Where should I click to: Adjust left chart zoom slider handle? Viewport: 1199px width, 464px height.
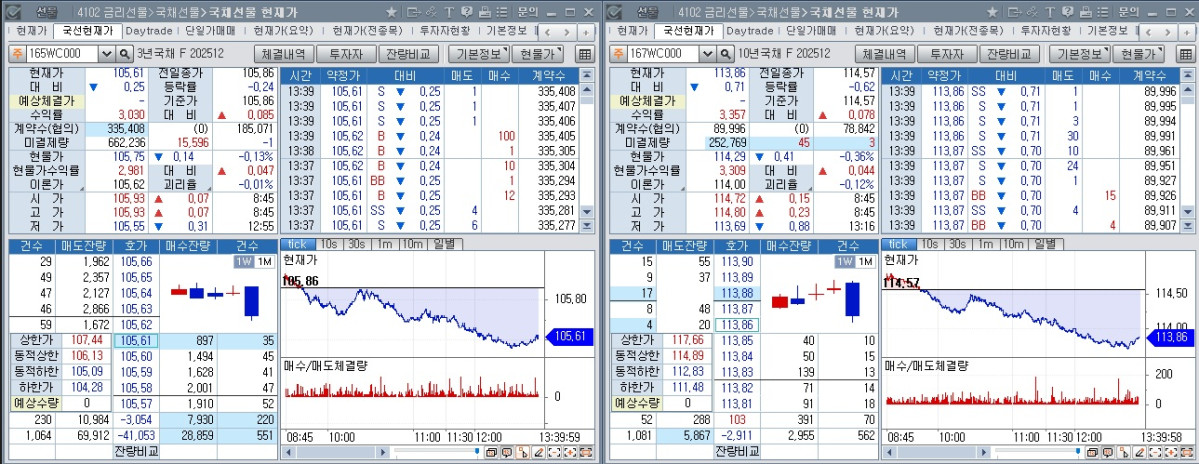(x=477, y=453)
